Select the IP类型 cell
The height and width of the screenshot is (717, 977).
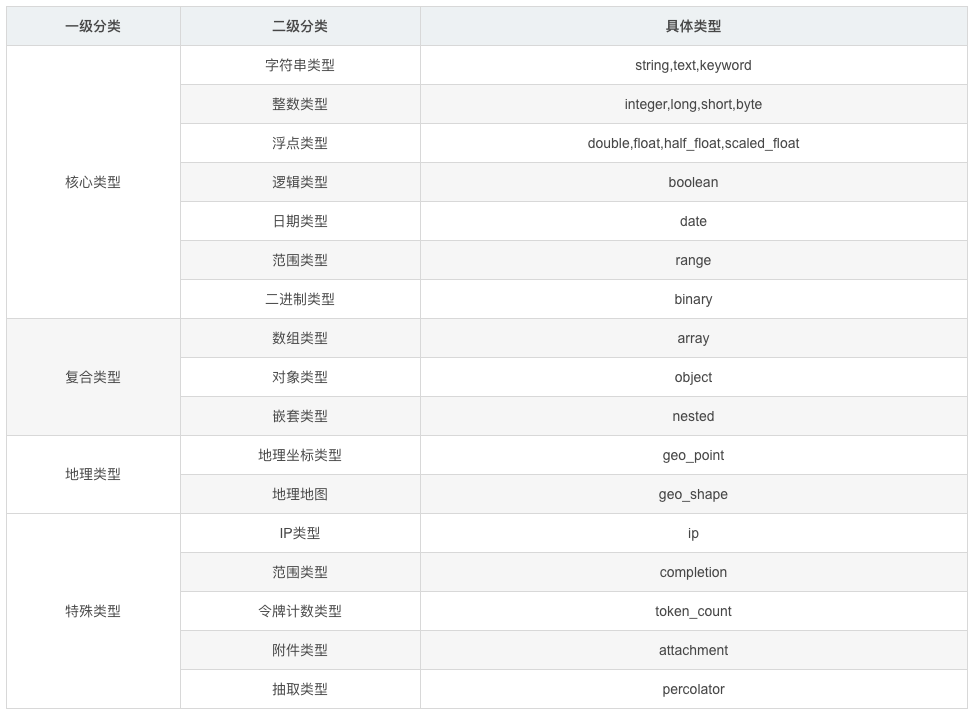pyautogui.click(x=300, y=533)
